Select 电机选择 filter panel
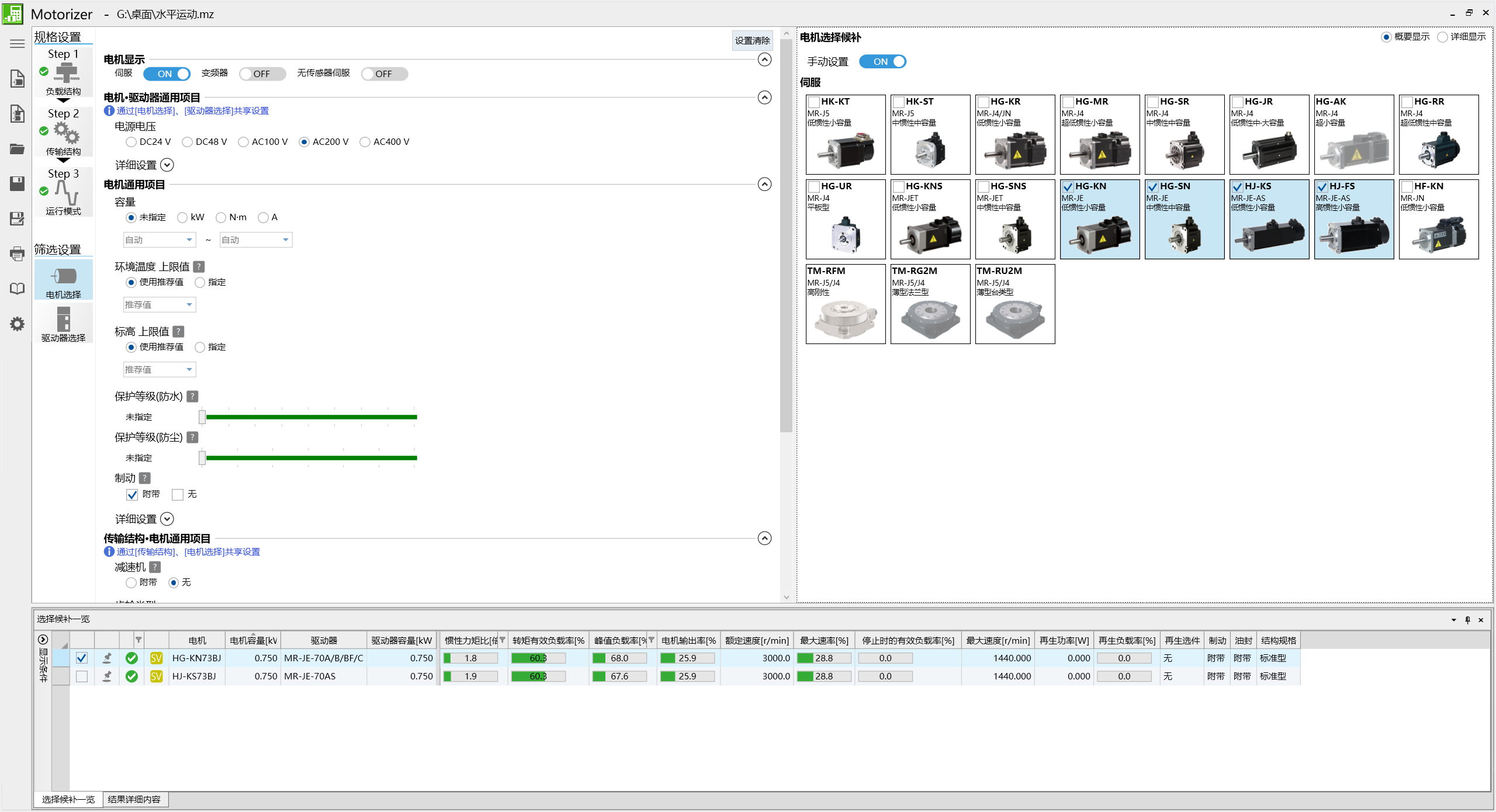 63,280
